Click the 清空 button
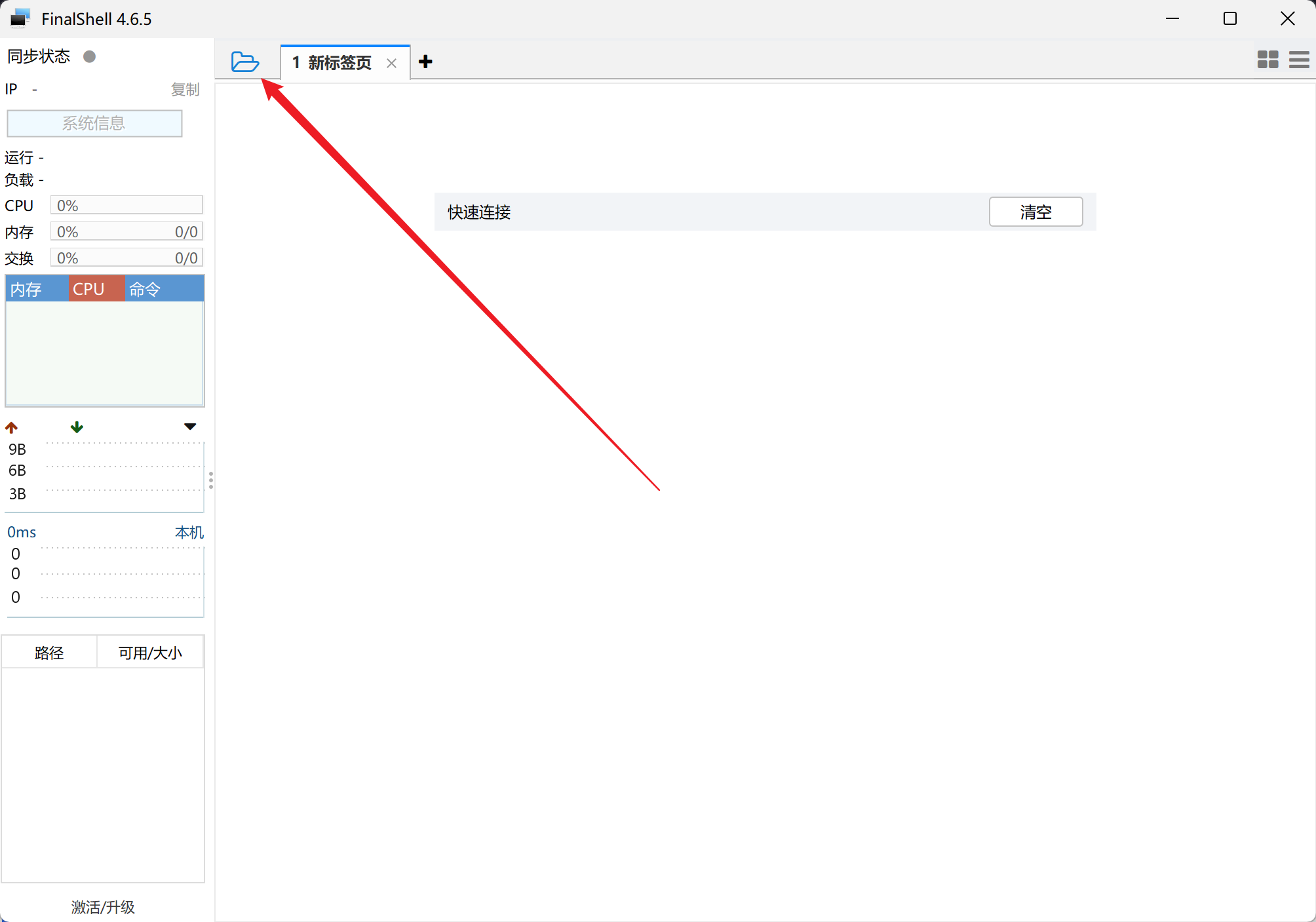 point(1035,212)
